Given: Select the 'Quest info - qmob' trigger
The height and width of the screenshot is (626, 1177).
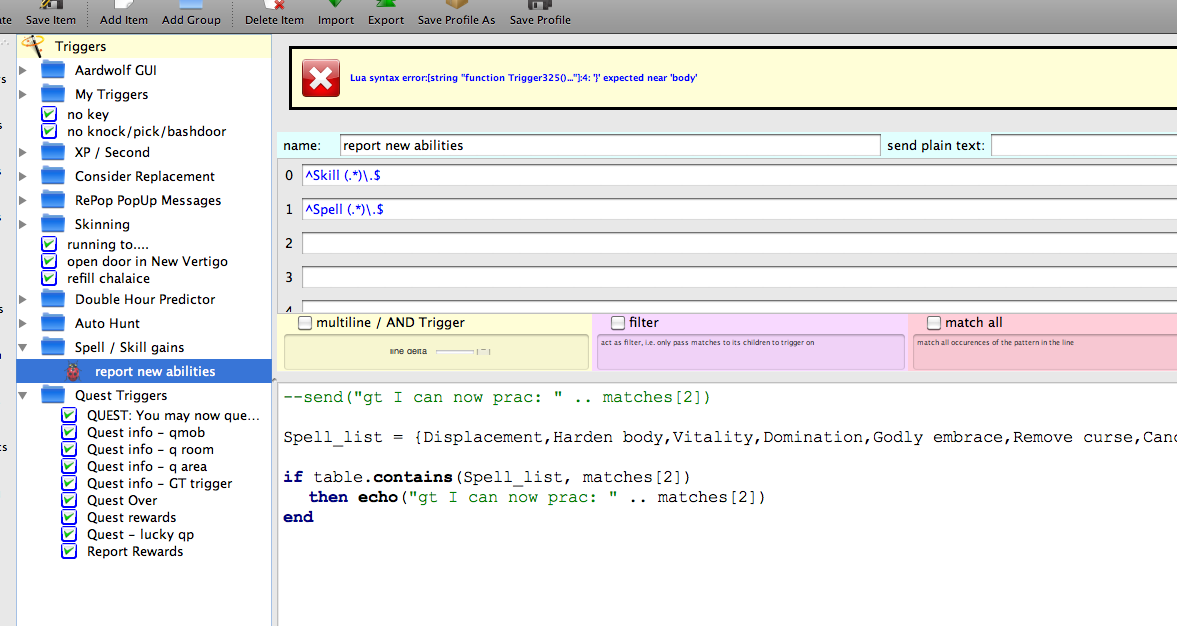Looking at the screenshot, I should (x=146, y=432).
